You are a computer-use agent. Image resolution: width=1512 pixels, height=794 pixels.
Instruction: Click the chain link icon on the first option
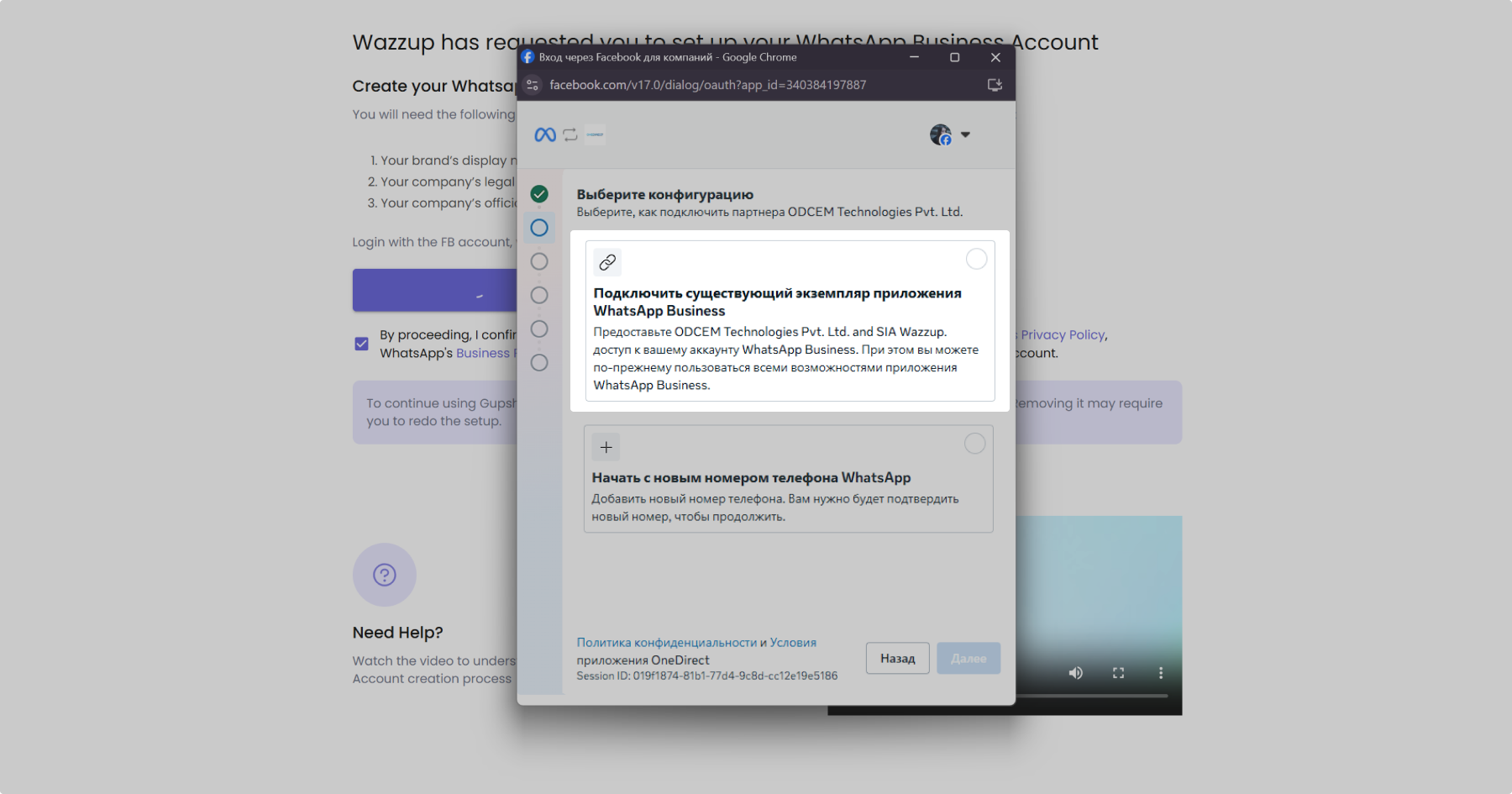tap(607, 262)
